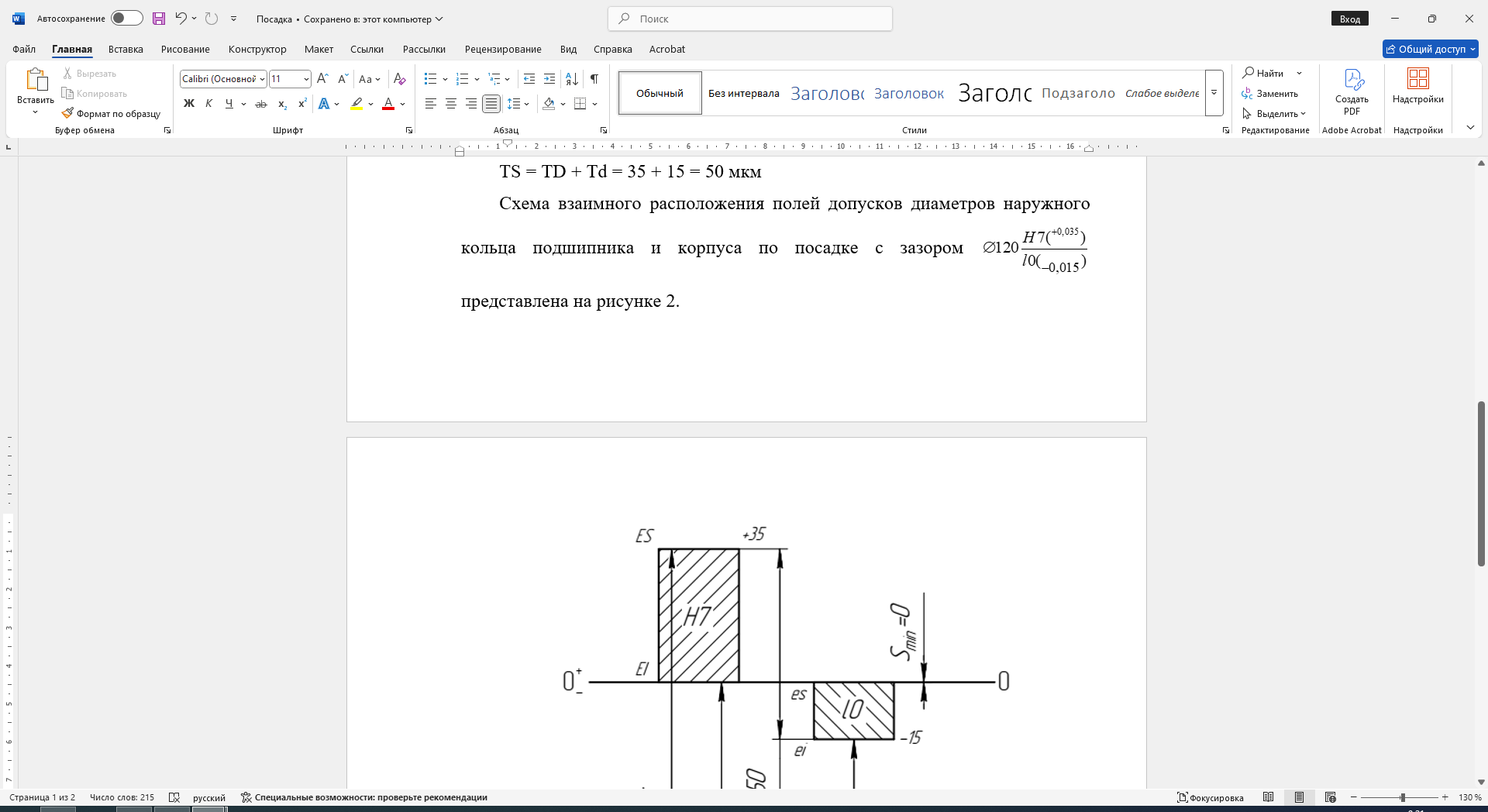Open Create PDF Adobe Acrobat
This screenshot has width=1488, height=812.
pyautogui.click(x=1352, y=91)
